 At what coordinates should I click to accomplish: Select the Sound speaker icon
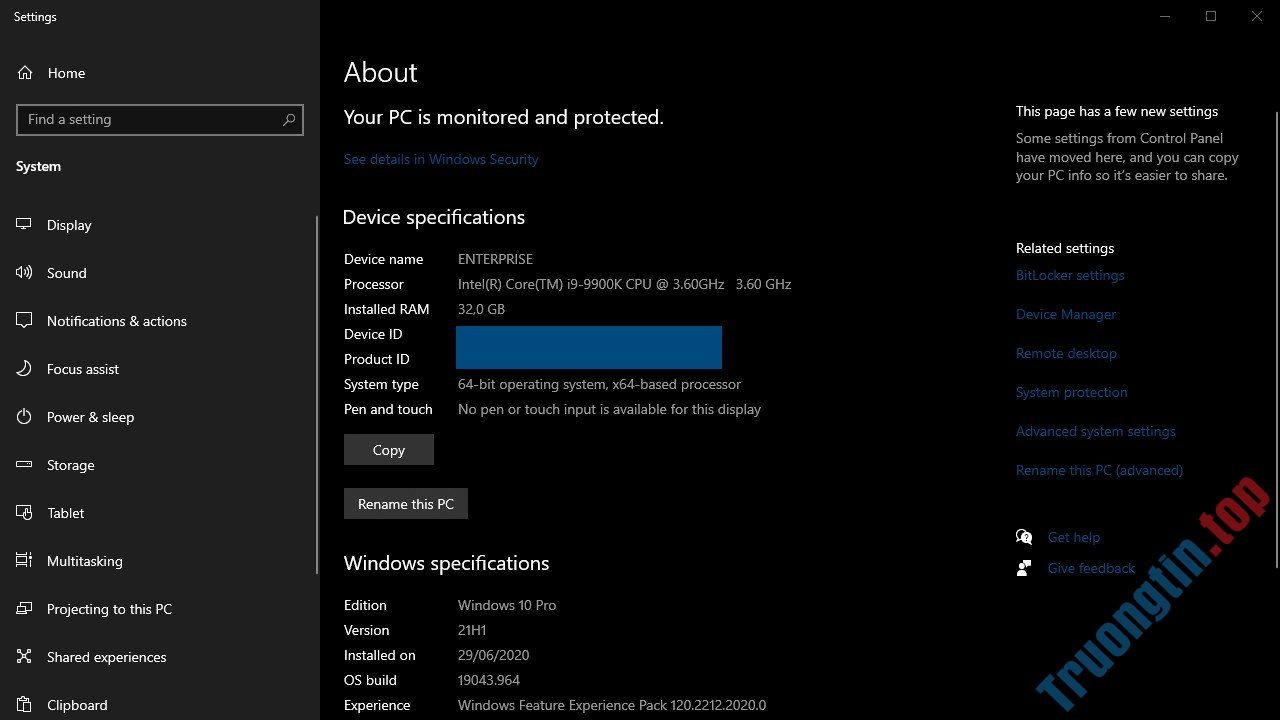coord(24,273)
